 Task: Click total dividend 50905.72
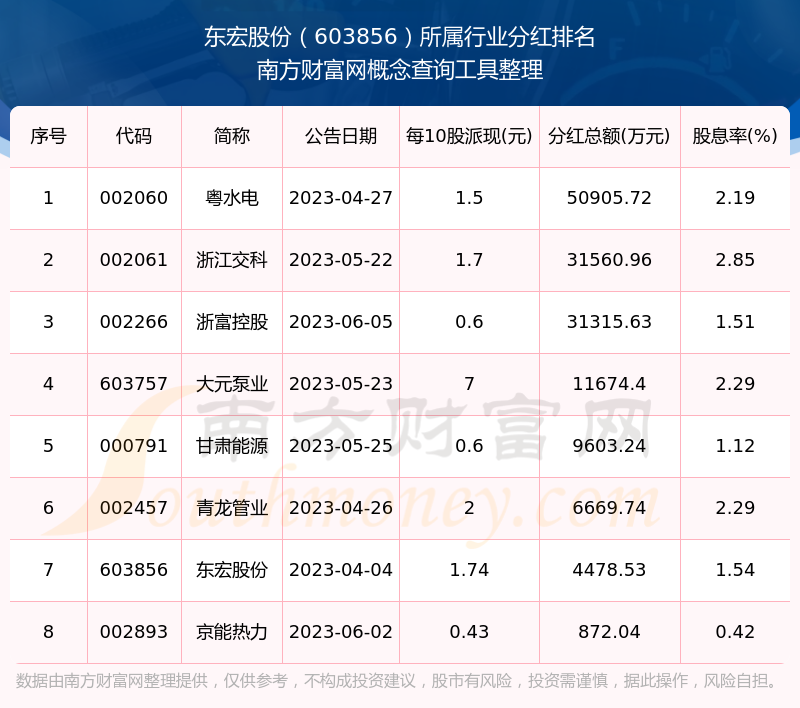click(x=609, y=198)
